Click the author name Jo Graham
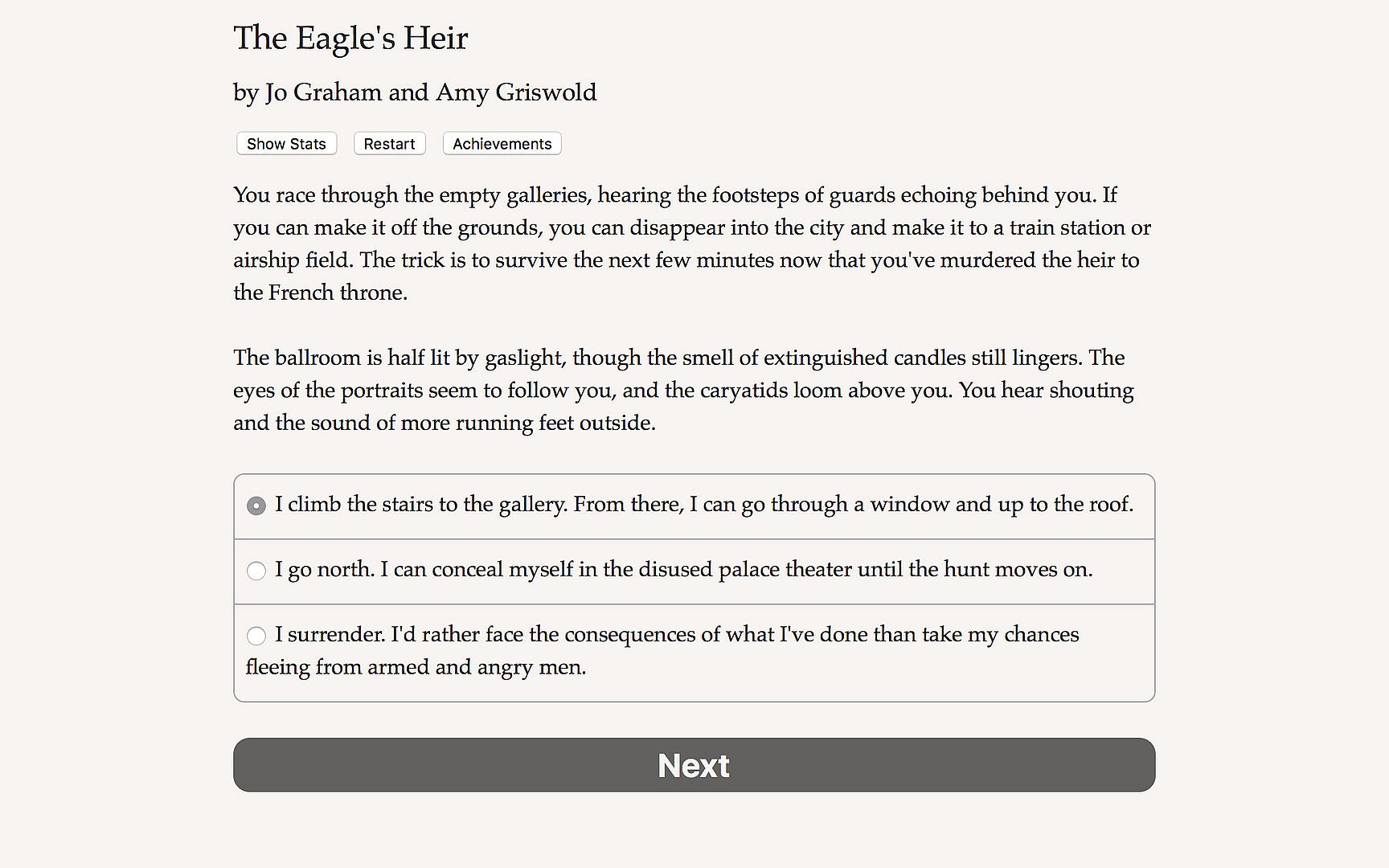1389x868 pixels. tap(323, 92)
